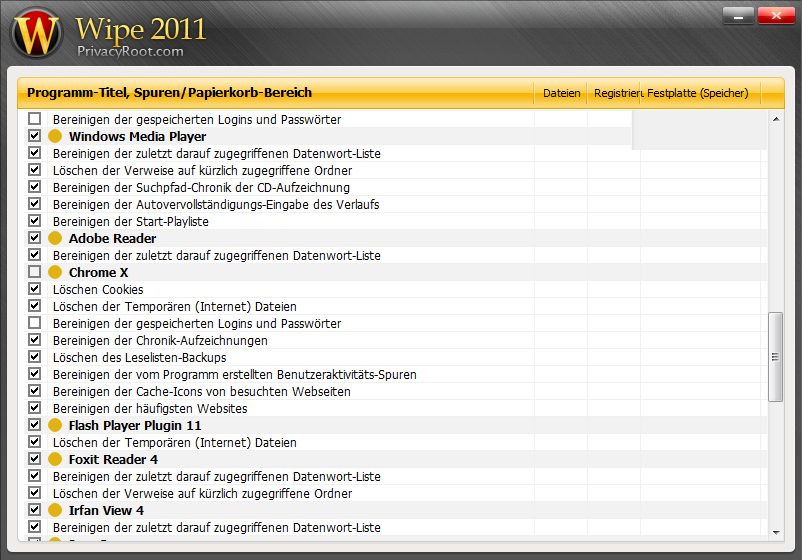Image resolution: width=802 pixels, height=560 pixels.
Task: Click the Wipe 2011 W logo icon
Action: tap(36, 33)
